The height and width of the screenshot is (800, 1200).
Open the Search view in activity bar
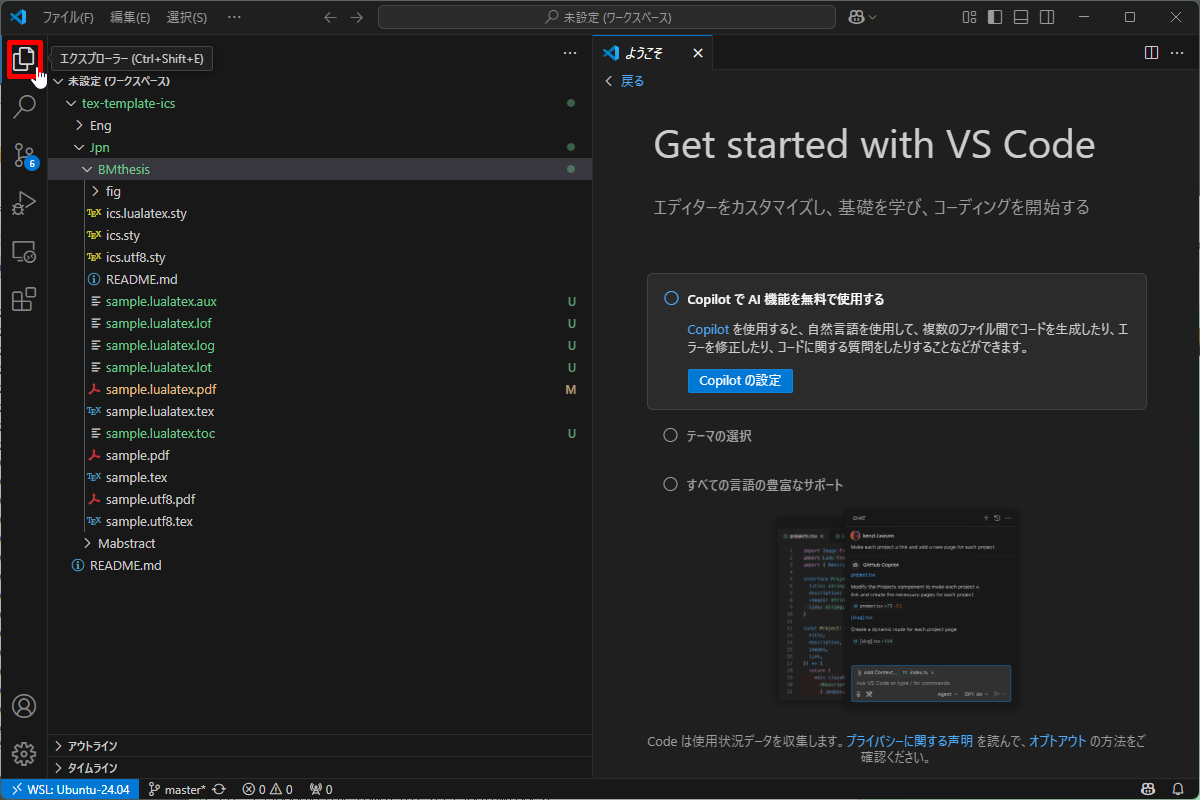24,107
